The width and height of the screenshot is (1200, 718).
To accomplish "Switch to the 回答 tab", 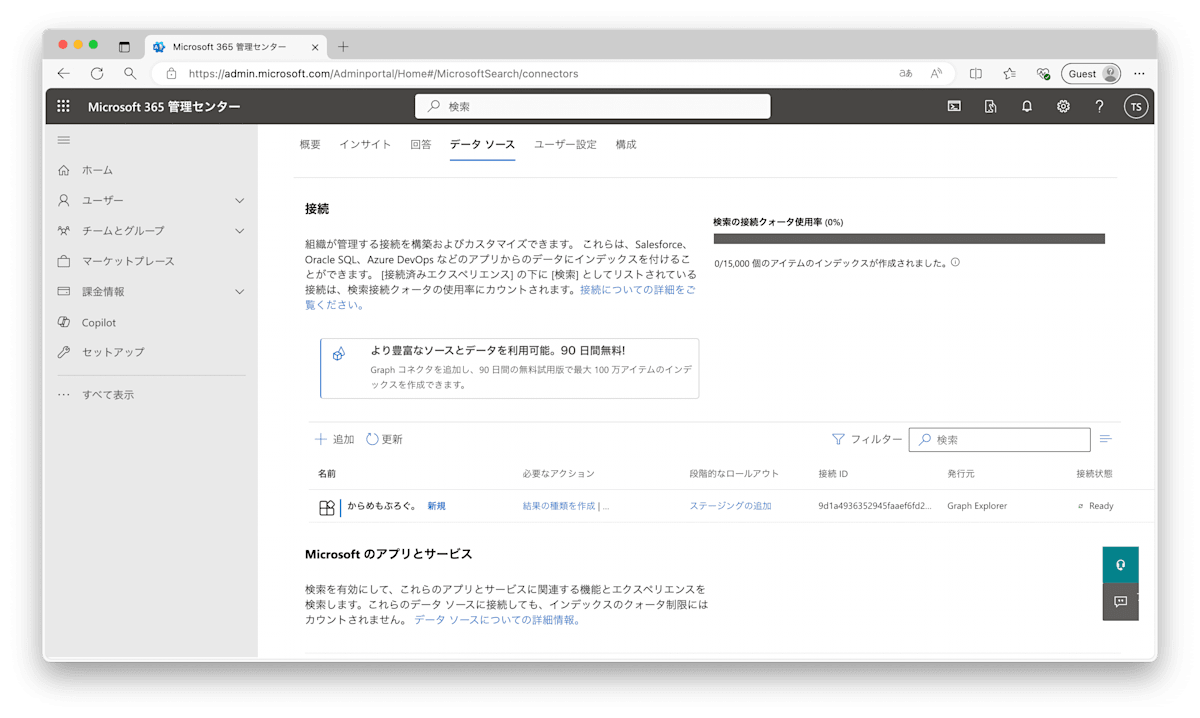I will click(x=421, y=144).
